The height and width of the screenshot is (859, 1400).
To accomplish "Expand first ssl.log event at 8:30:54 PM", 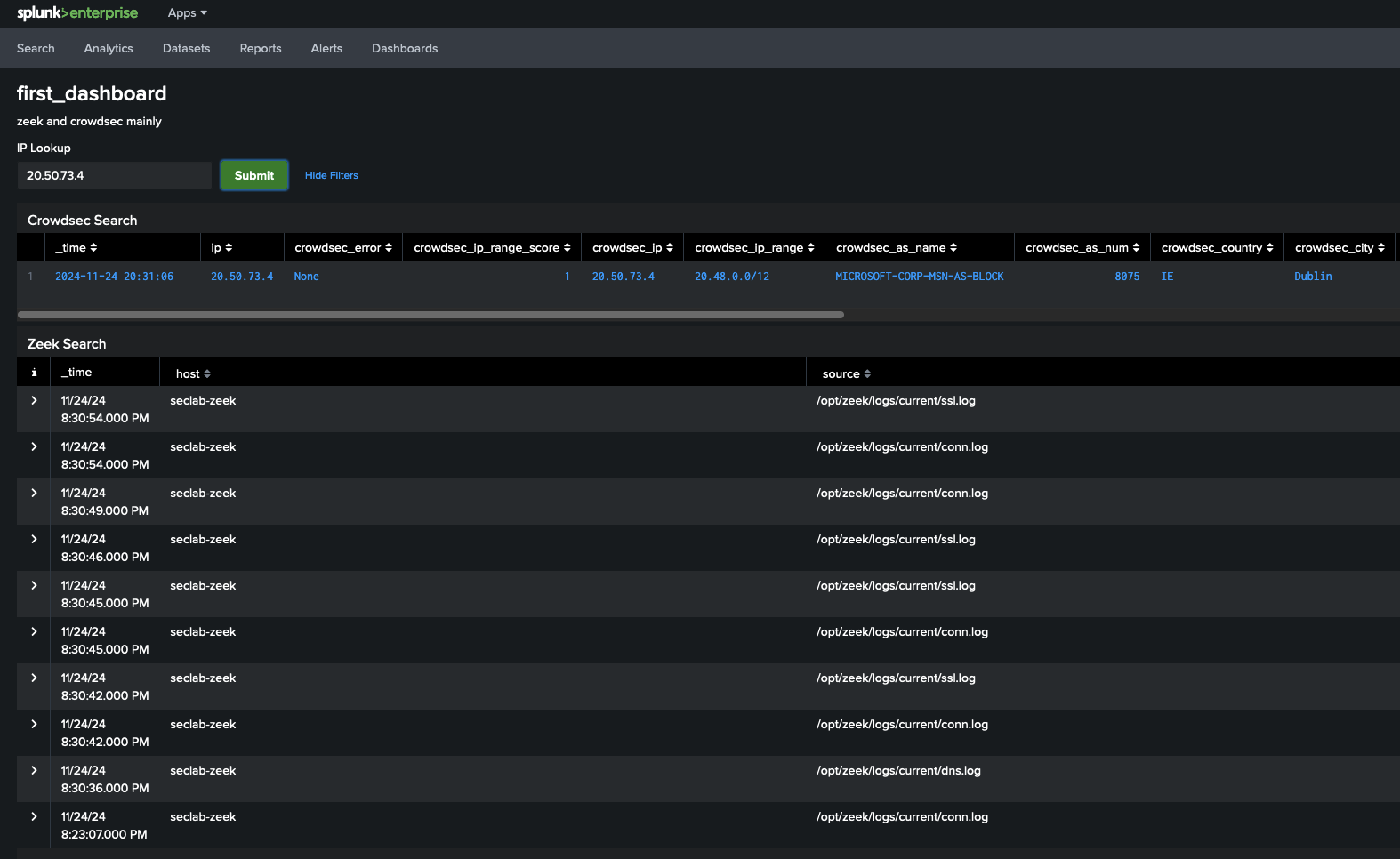I will point(34,400).
